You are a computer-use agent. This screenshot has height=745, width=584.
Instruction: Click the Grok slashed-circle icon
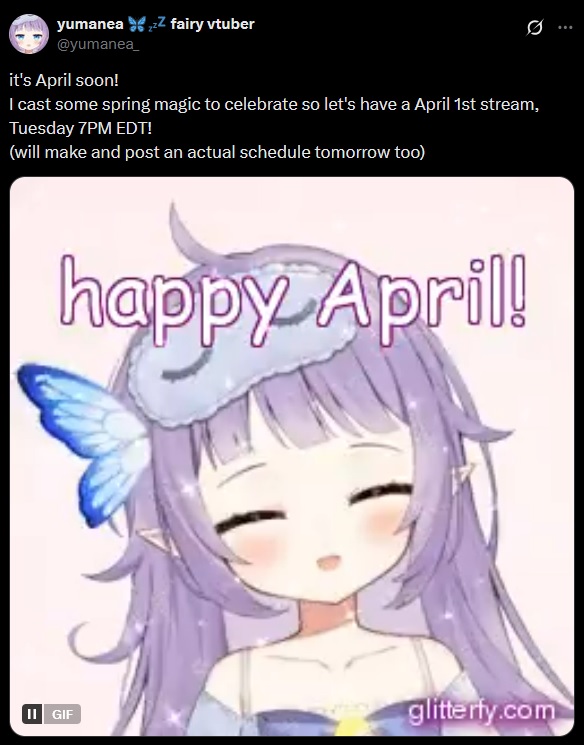point(534,28)
